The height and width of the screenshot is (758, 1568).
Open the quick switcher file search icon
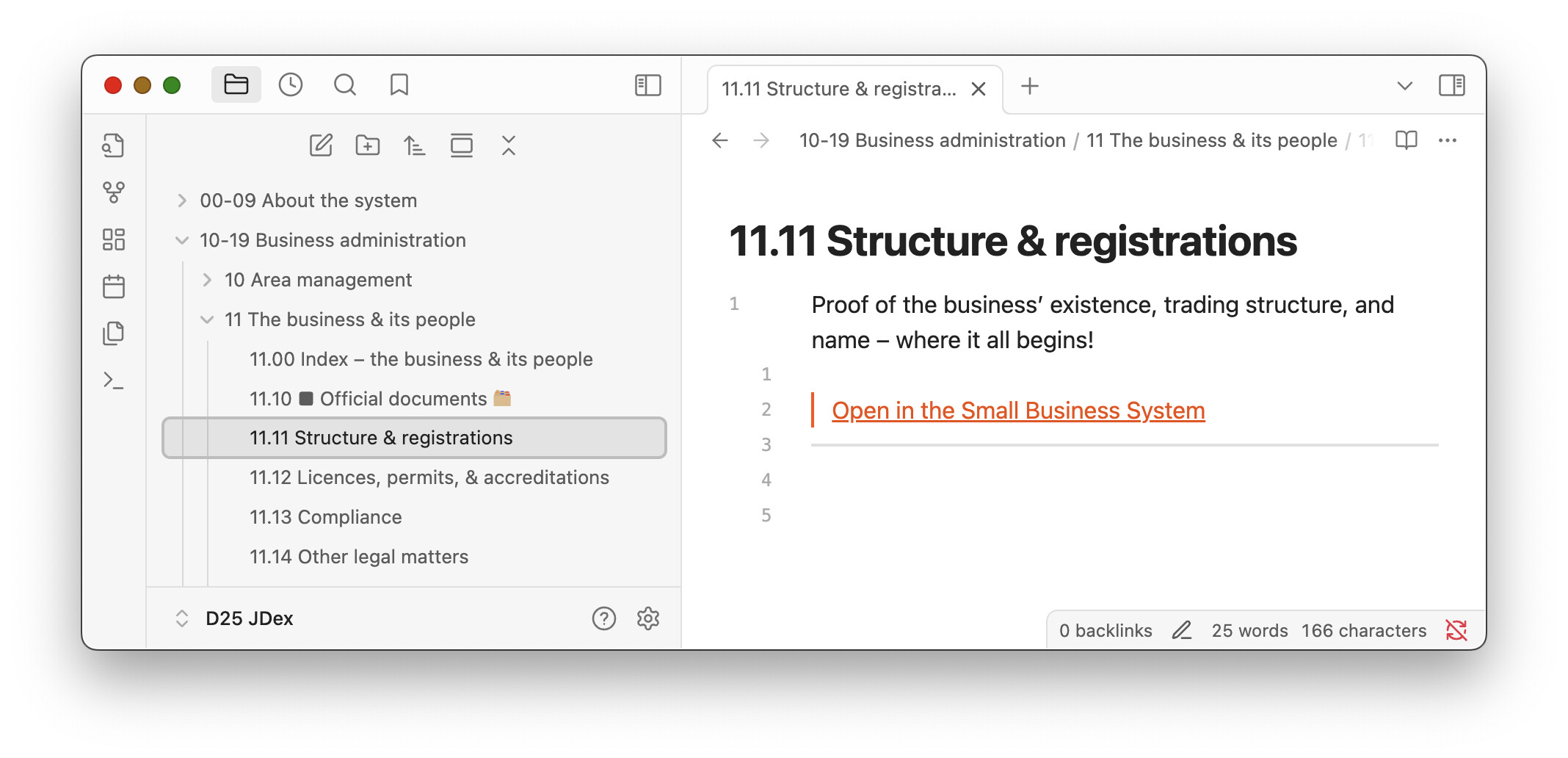pyautogui.click(x=114, y=145)
